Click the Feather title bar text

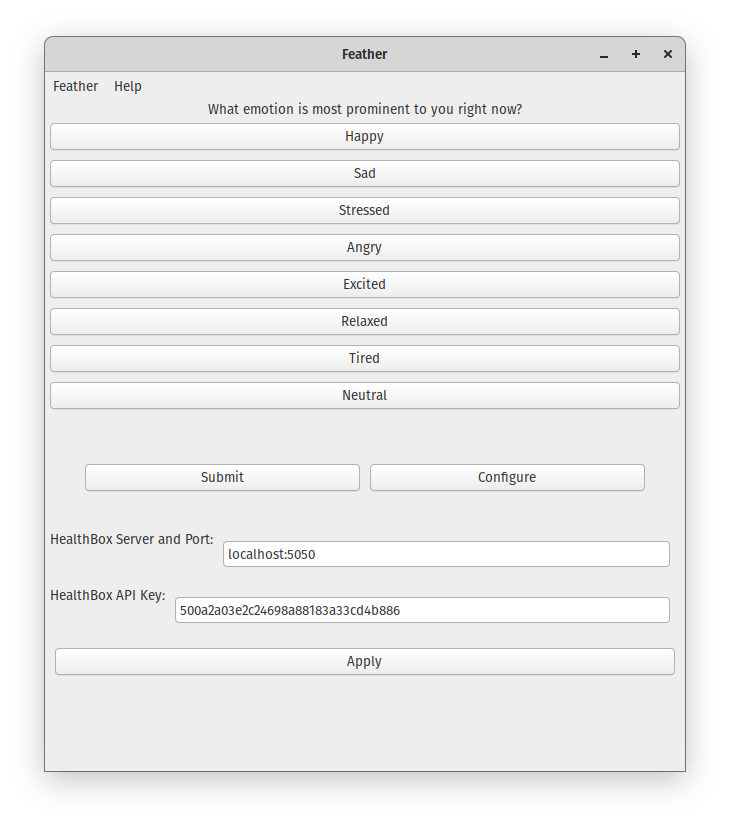(x=364, y=55)
